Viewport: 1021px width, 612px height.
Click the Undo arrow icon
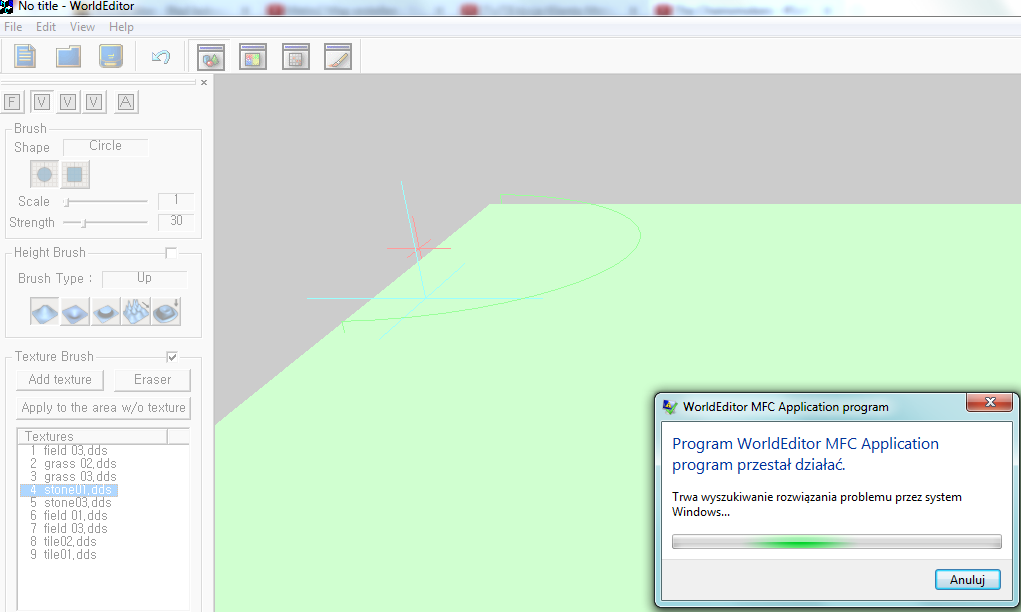(x=161, y=57)
